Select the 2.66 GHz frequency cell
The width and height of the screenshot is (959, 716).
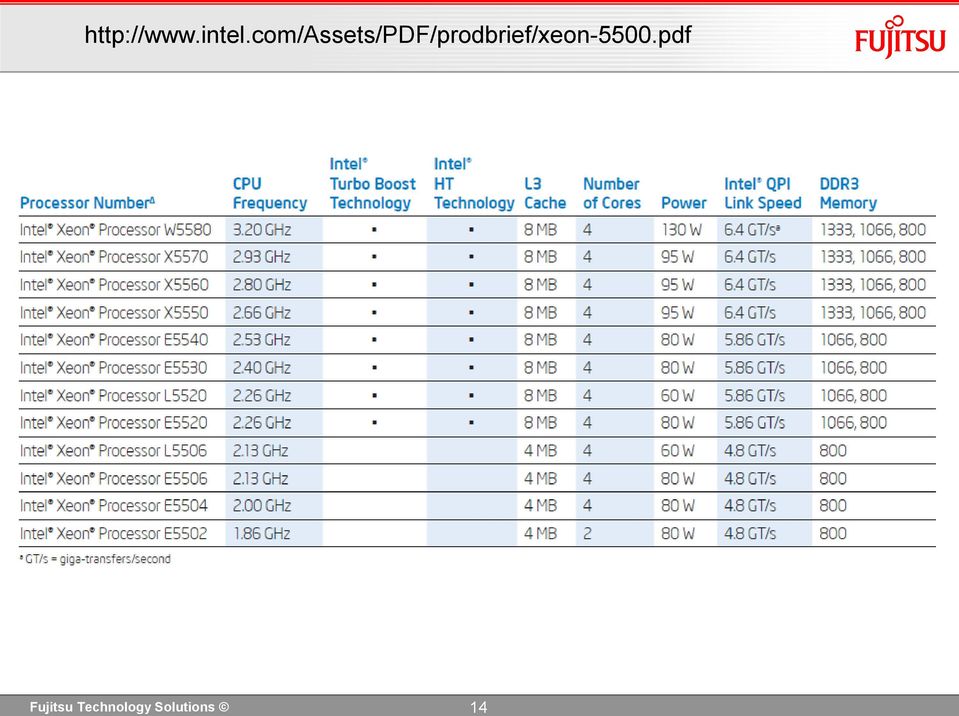pyautogui.click(x=262, y=313)
